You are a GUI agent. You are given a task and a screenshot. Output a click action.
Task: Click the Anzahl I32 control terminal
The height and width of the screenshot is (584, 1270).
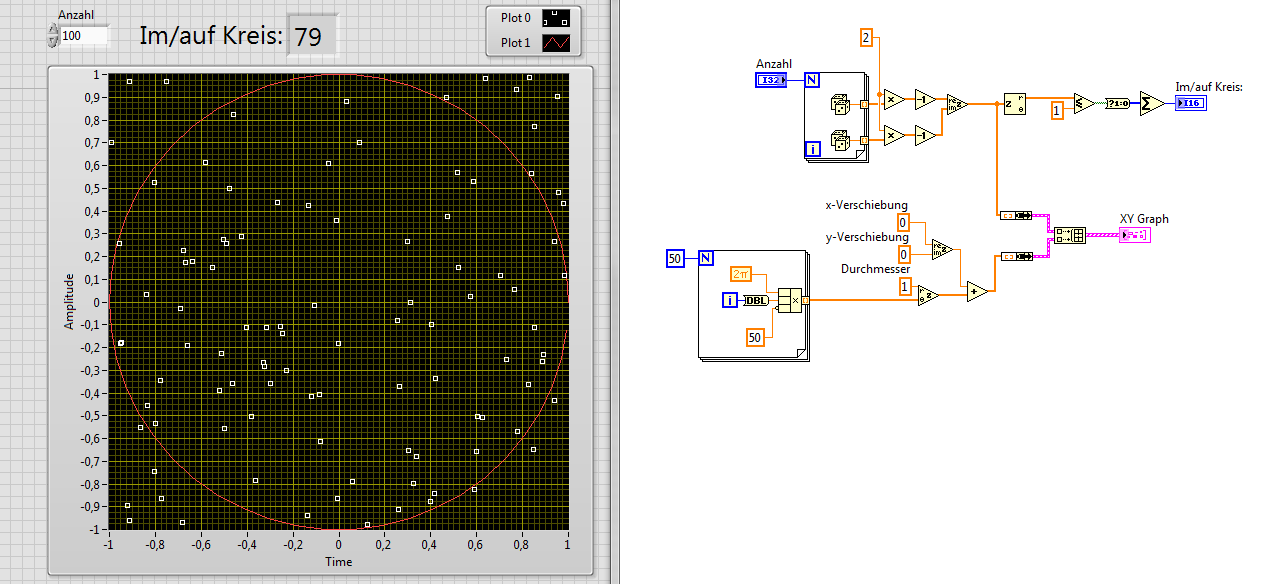(x=771, y=80)
